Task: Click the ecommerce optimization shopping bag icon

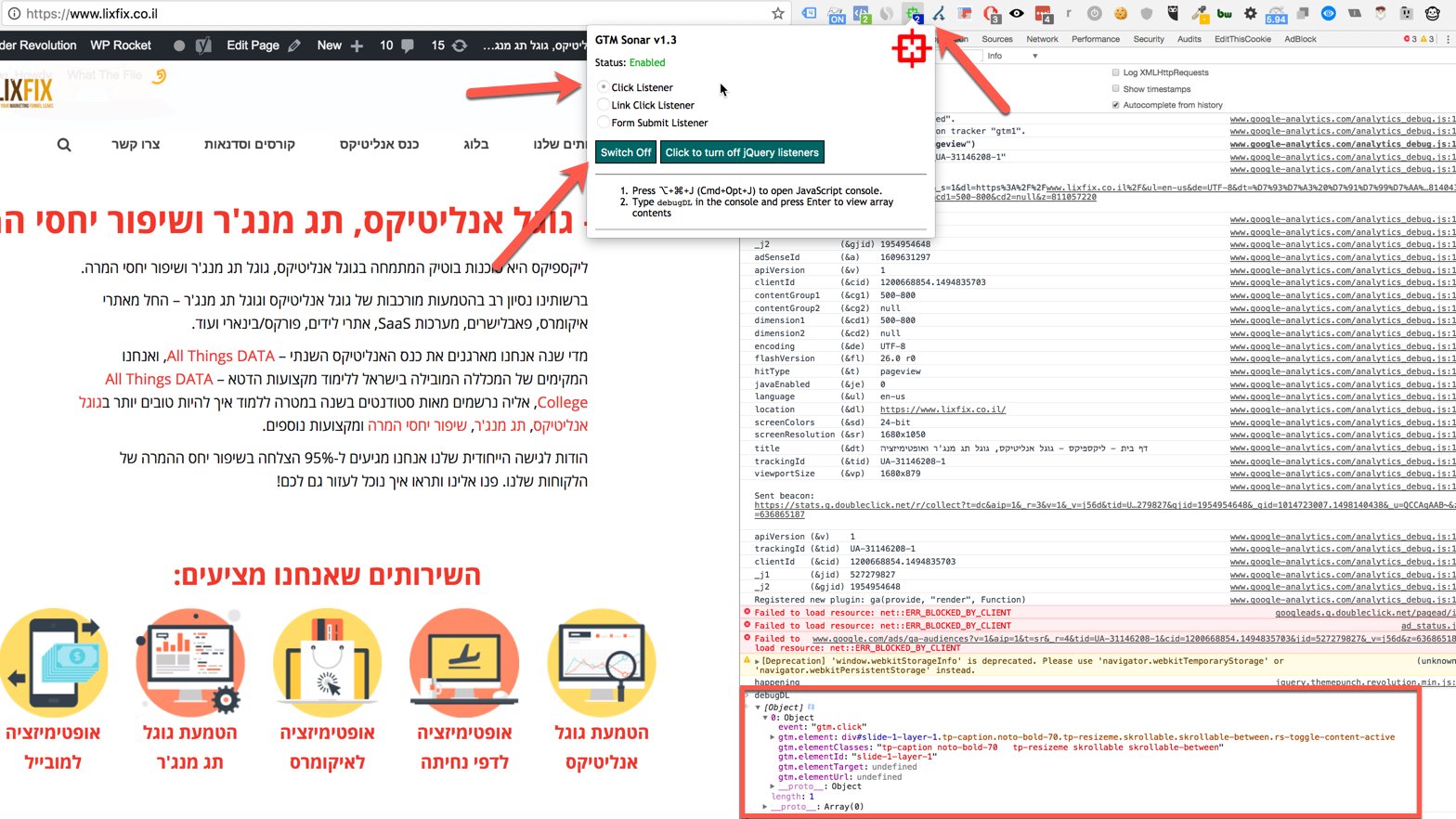Action: click(327, 662)
